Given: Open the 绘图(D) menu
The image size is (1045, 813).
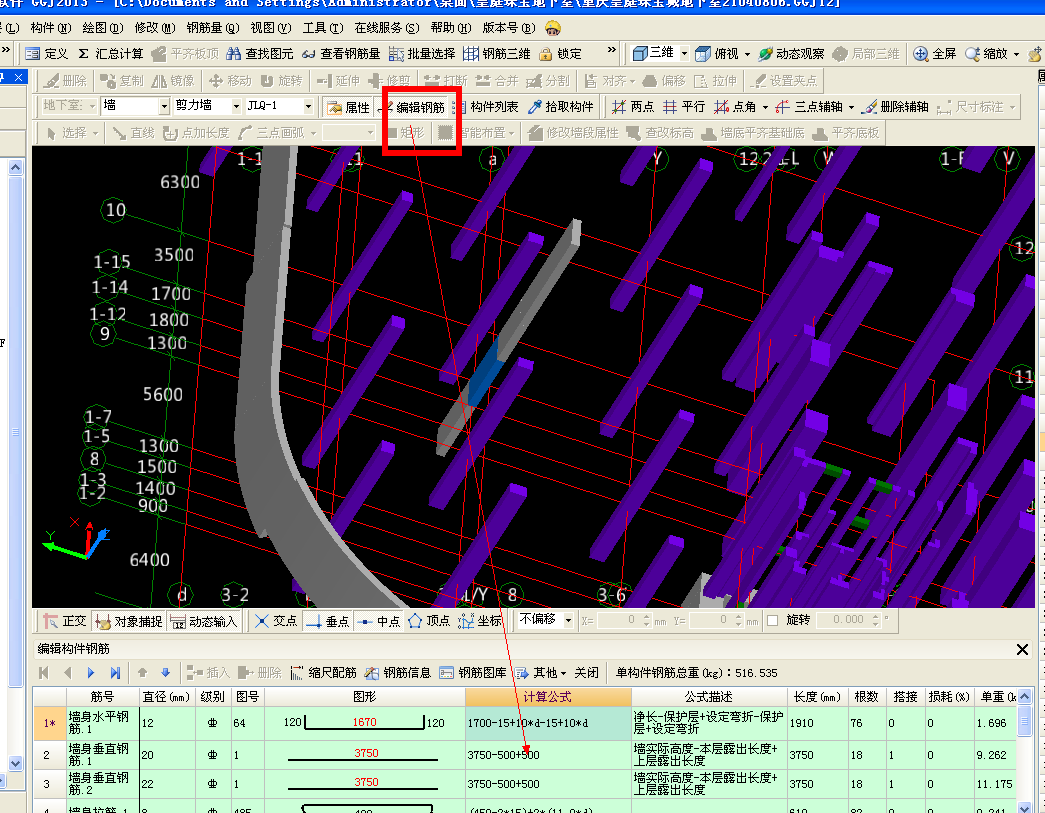Looking at the screenshot, I should (103, 28).
